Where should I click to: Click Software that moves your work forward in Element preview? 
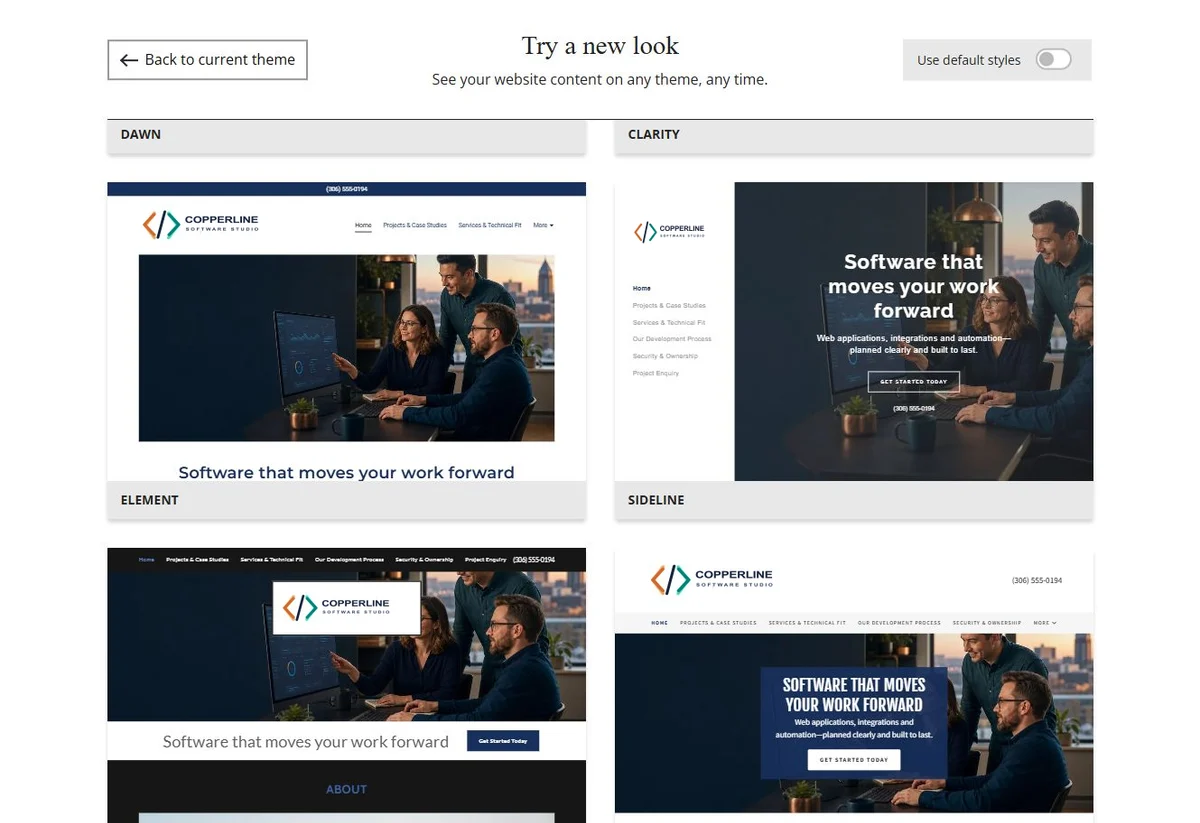(346, 472)
